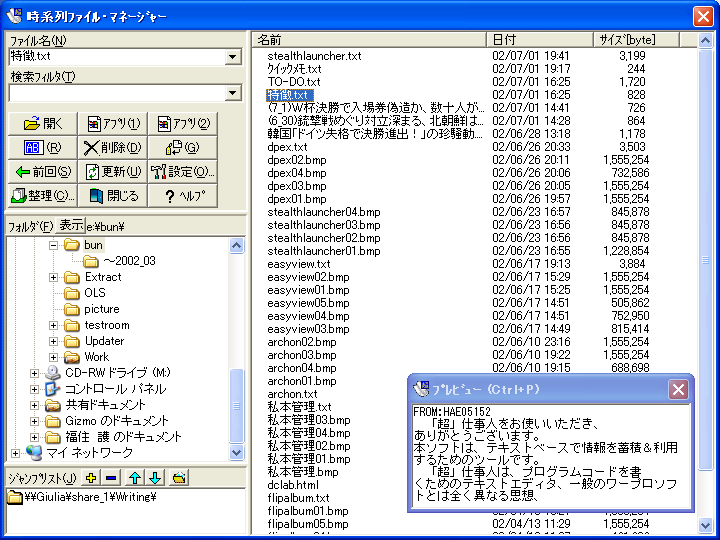This screenshot has height=540, width=720.
Task: Select the picture folder
Action: click(x=102, y=309)
